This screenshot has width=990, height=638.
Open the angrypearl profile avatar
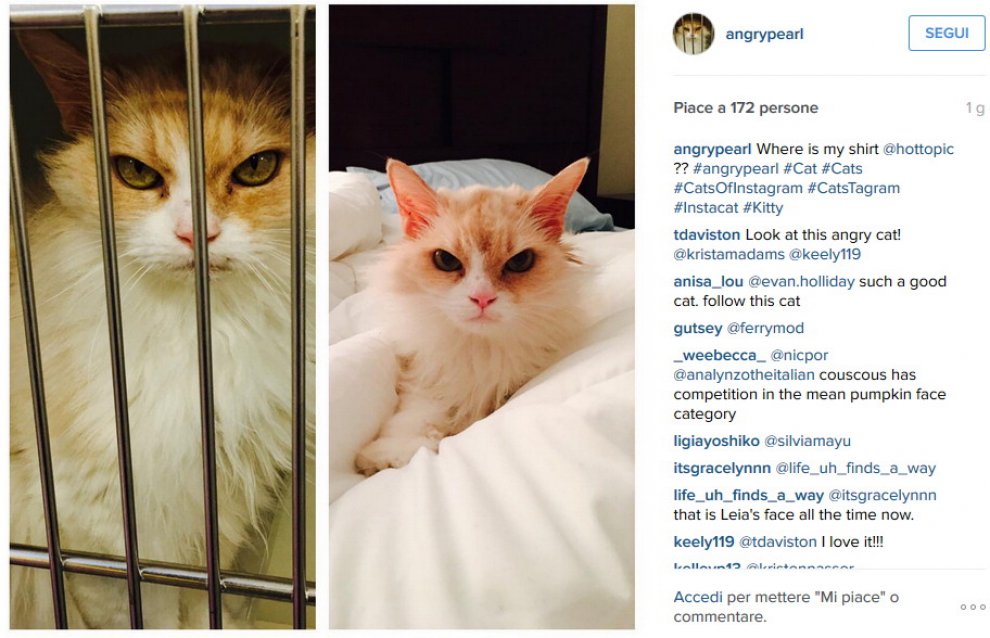click(693, 33)
